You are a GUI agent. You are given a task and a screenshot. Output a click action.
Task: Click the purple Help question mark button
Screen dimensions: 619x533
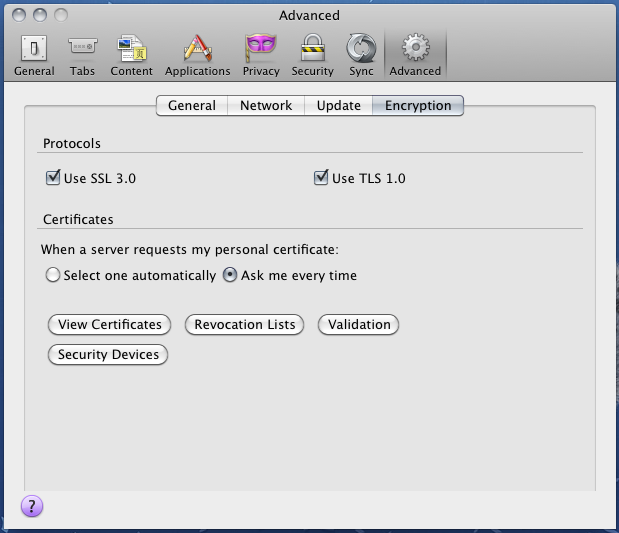pos(32,506)
